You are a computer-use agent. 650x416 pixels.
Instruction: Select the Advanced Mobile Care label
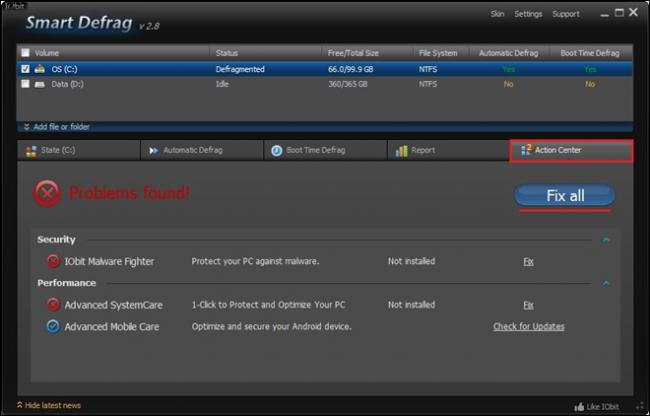click(112, 327)
